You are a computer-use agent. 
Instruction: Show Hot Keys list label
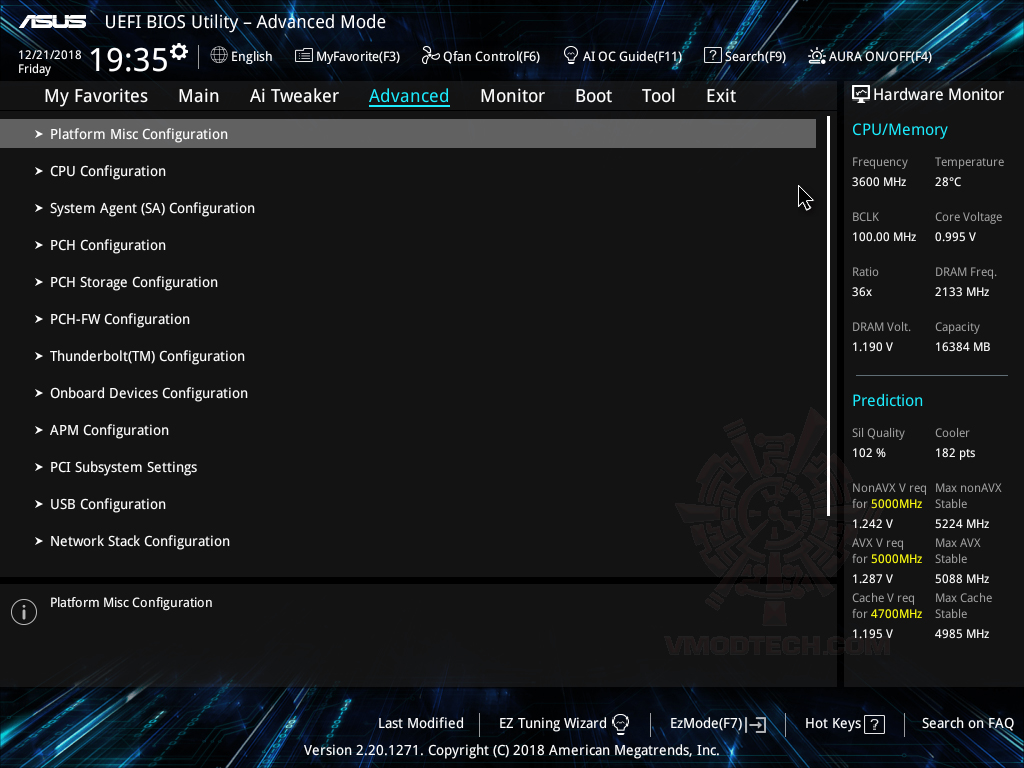tap(833, 724)
